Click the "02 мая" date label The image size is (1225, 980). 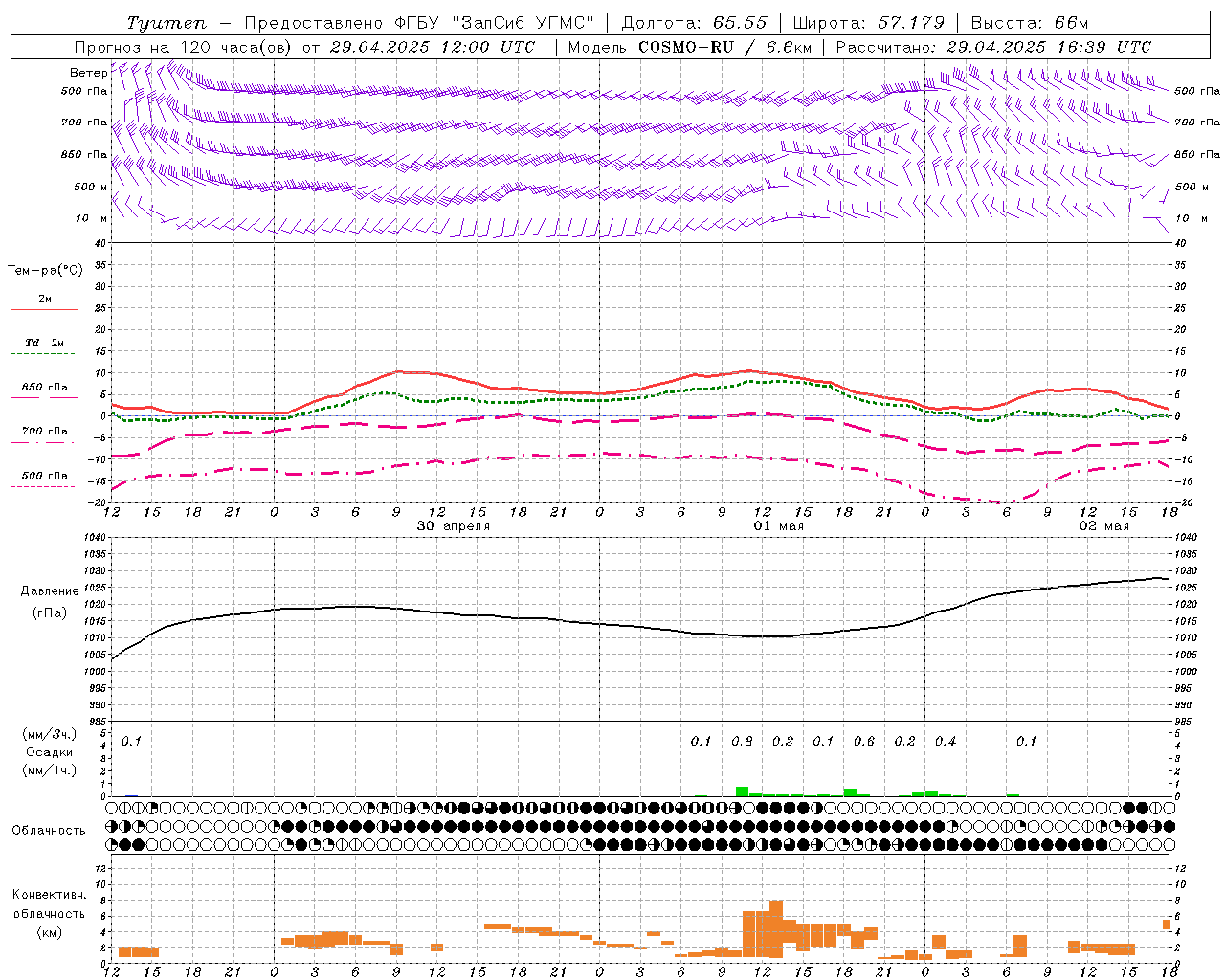[x=1104, y=526]
